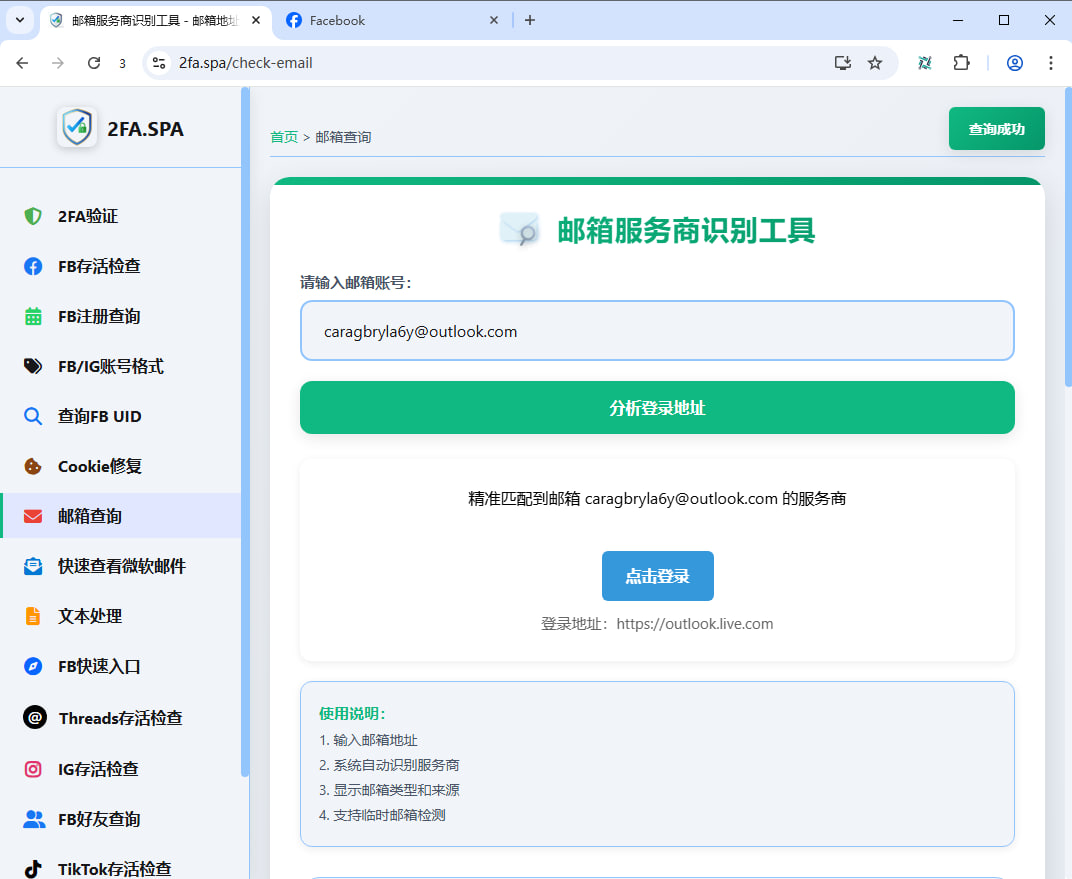Image resolution: width=1072 pixels, height=879 pixels.
Task: Open 快速查看微软邮件 page
Action: pos(120,566)
